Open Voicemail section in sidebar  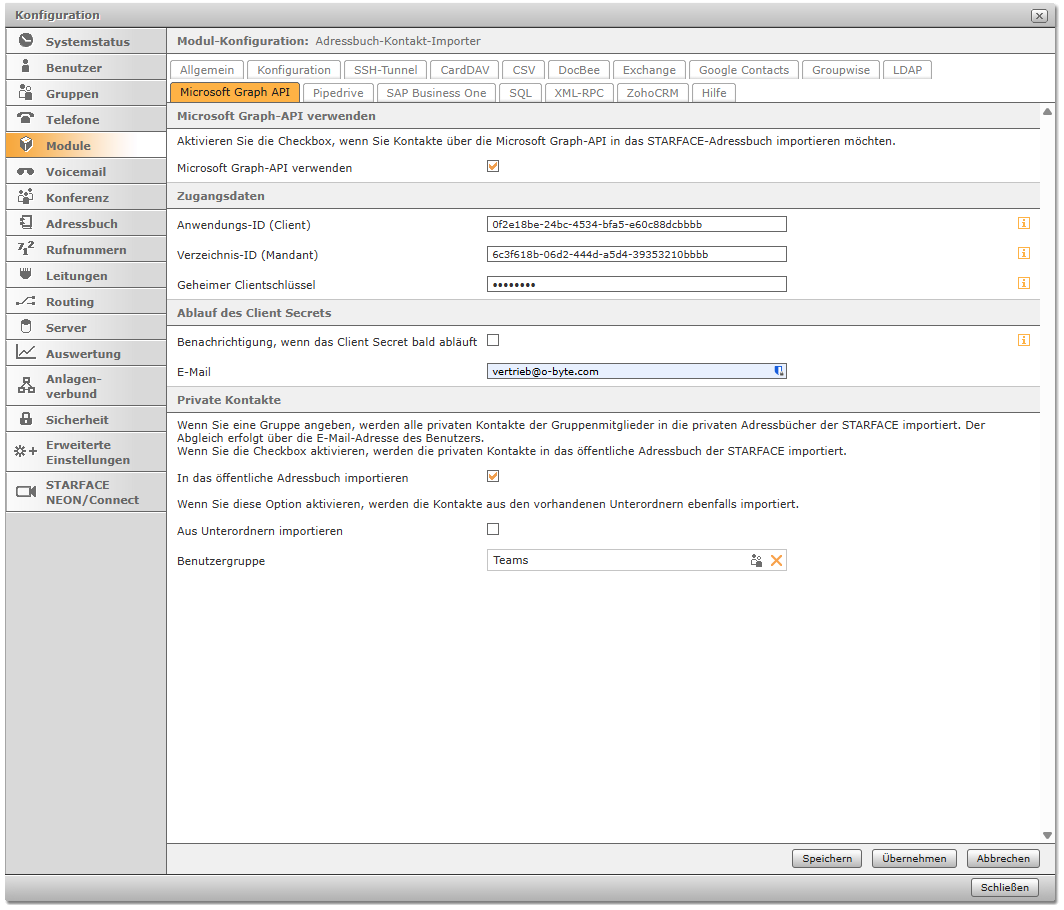[75, 172]
